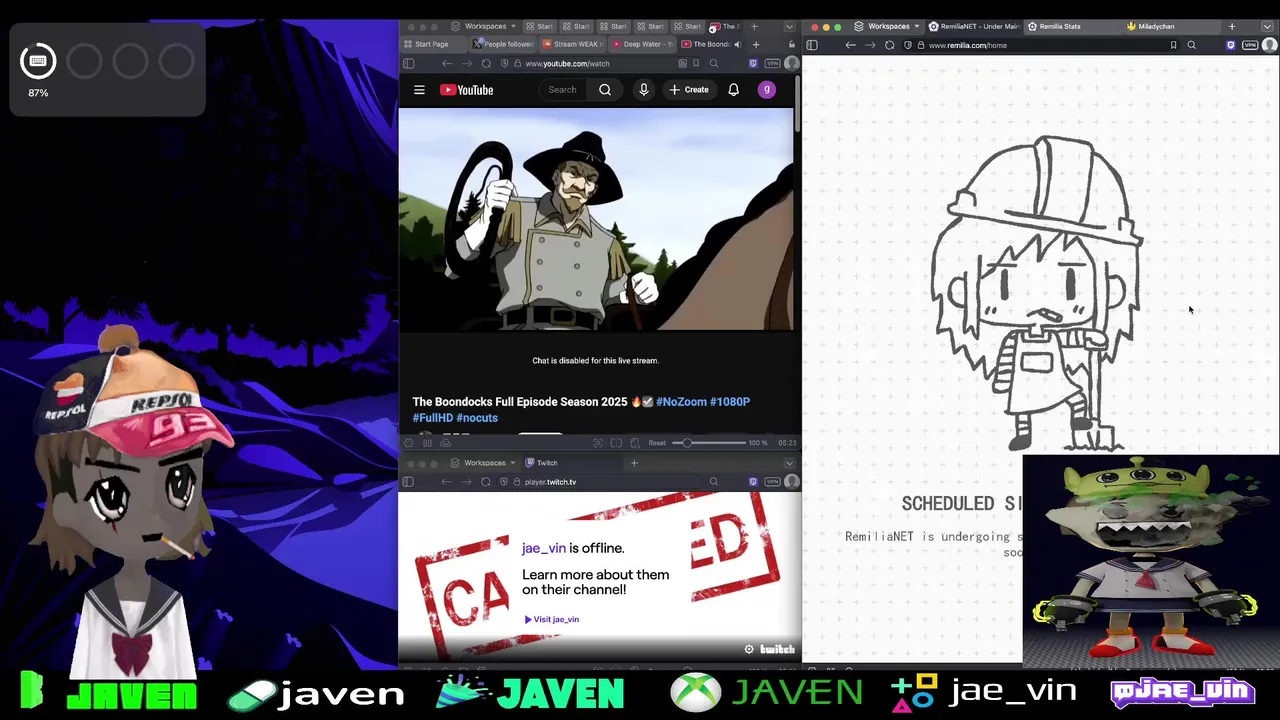Toggle the sidebar panel in the YouTube window
The image size is (1280, 720).
pyautogui.click(x=408, y=64)
